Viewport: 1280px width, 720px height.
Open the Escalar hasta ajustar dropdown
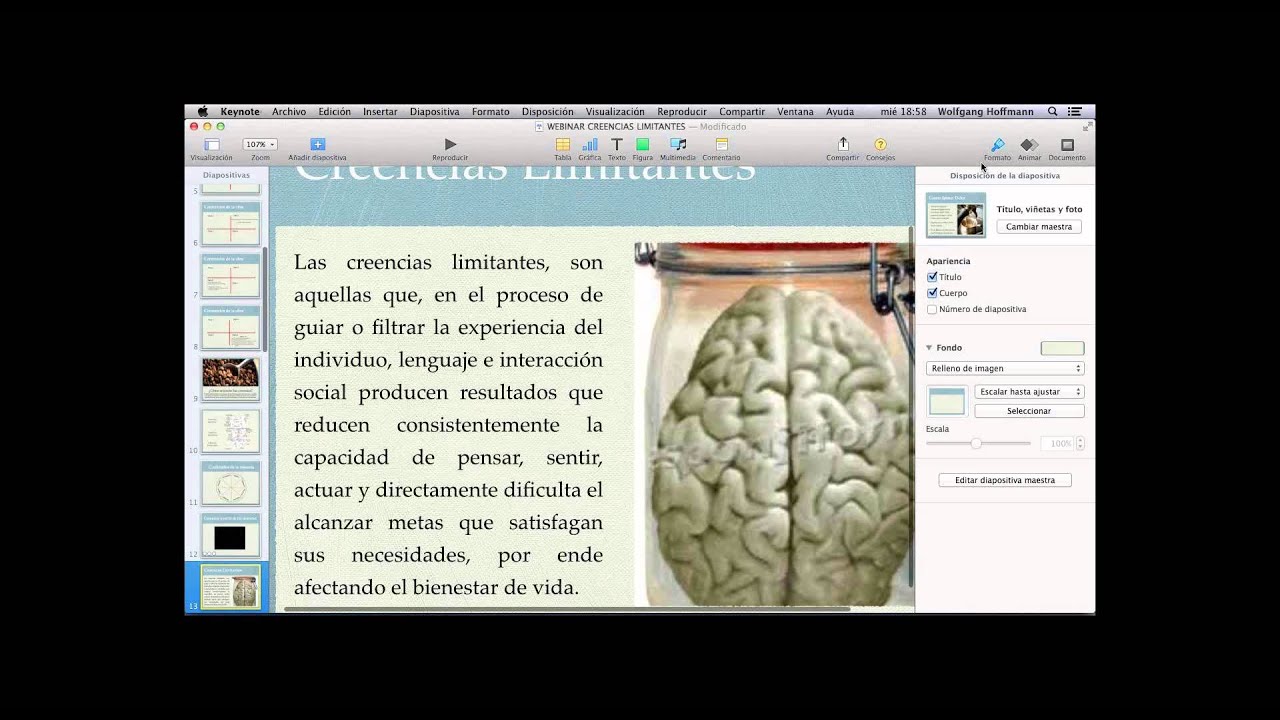pos(1029,392)
